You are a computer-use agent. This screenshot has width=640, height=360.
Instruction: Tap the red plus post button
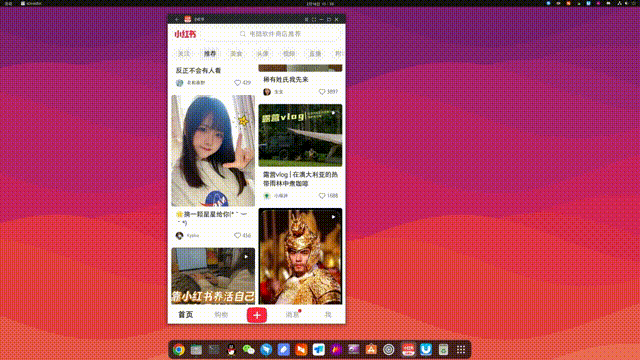[257, 315]
